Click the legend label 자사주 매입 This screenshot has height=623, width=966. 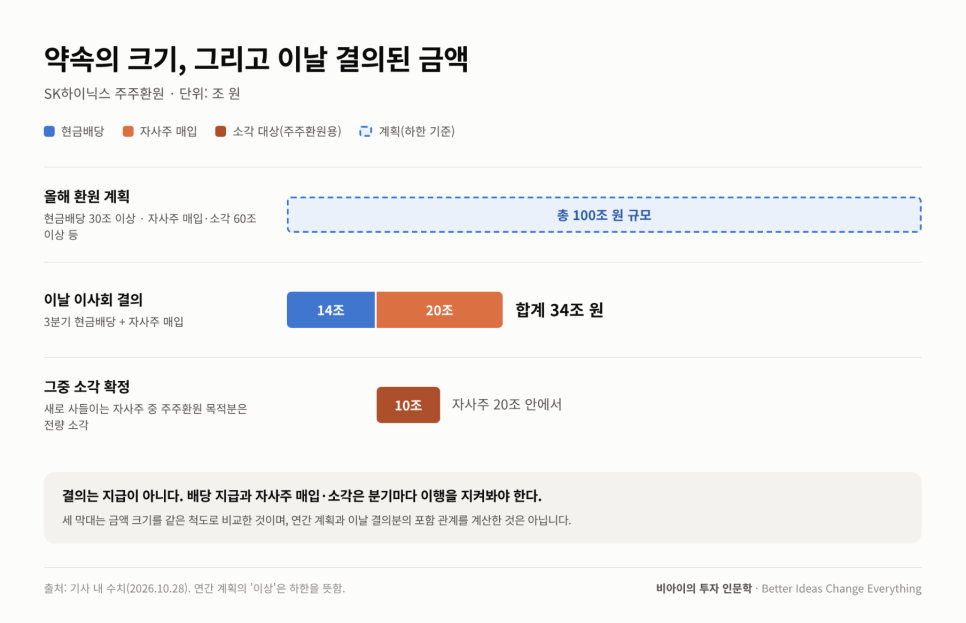168,131
